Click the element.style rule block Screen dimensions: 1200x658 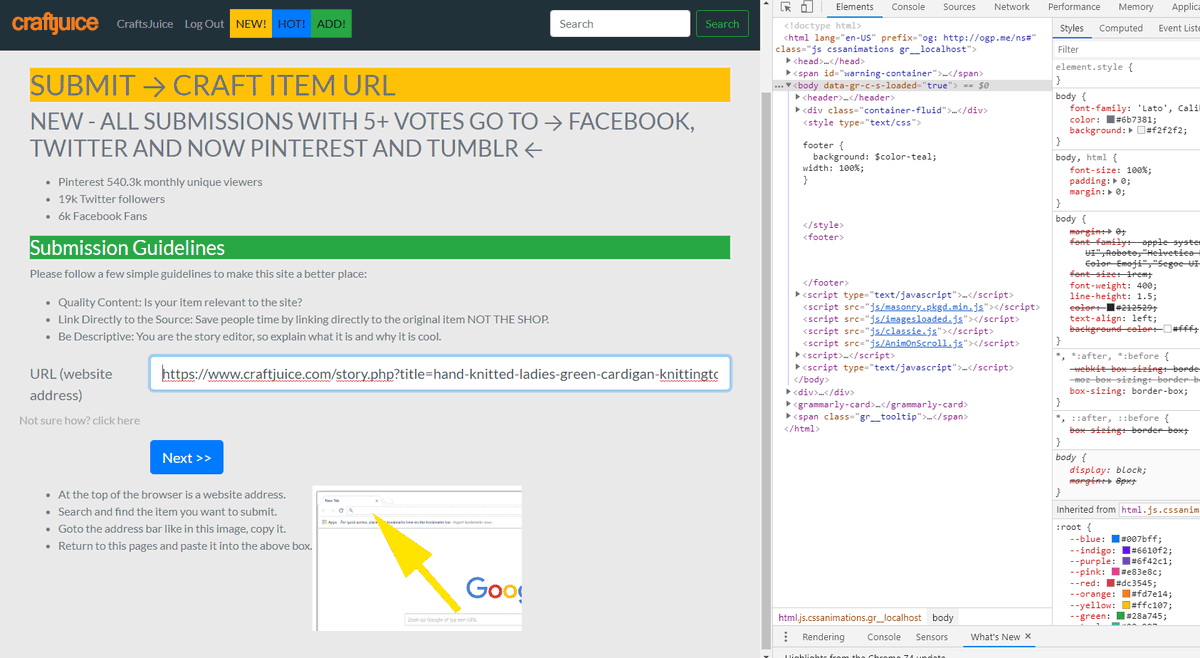click(1127, 73)
